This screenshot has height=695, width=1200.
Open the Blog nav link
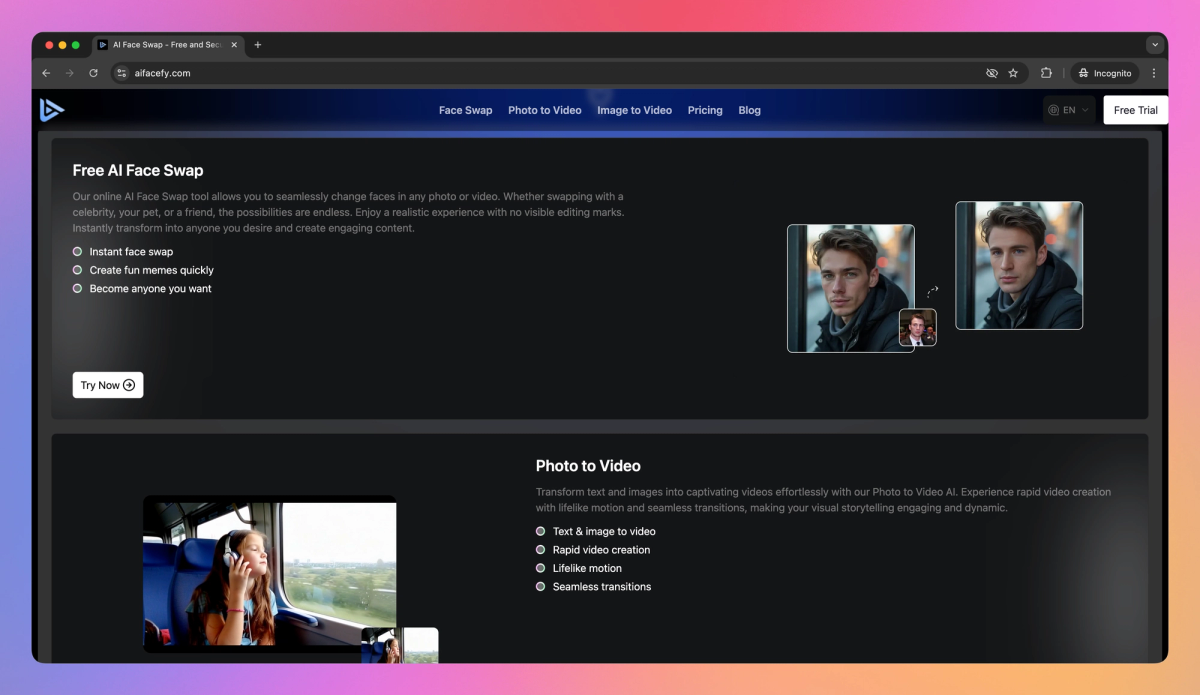pos(749,110)
